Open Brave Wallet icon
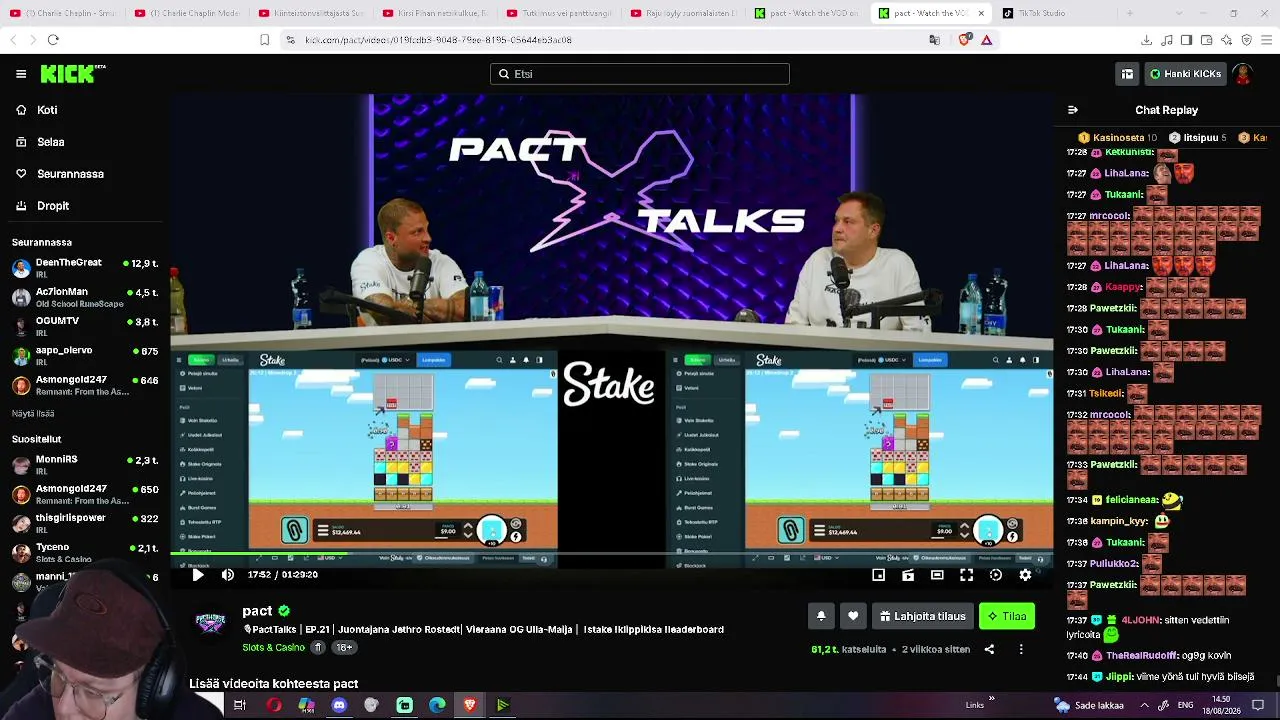This screenshot has width=1280, height=720. 1206,40
